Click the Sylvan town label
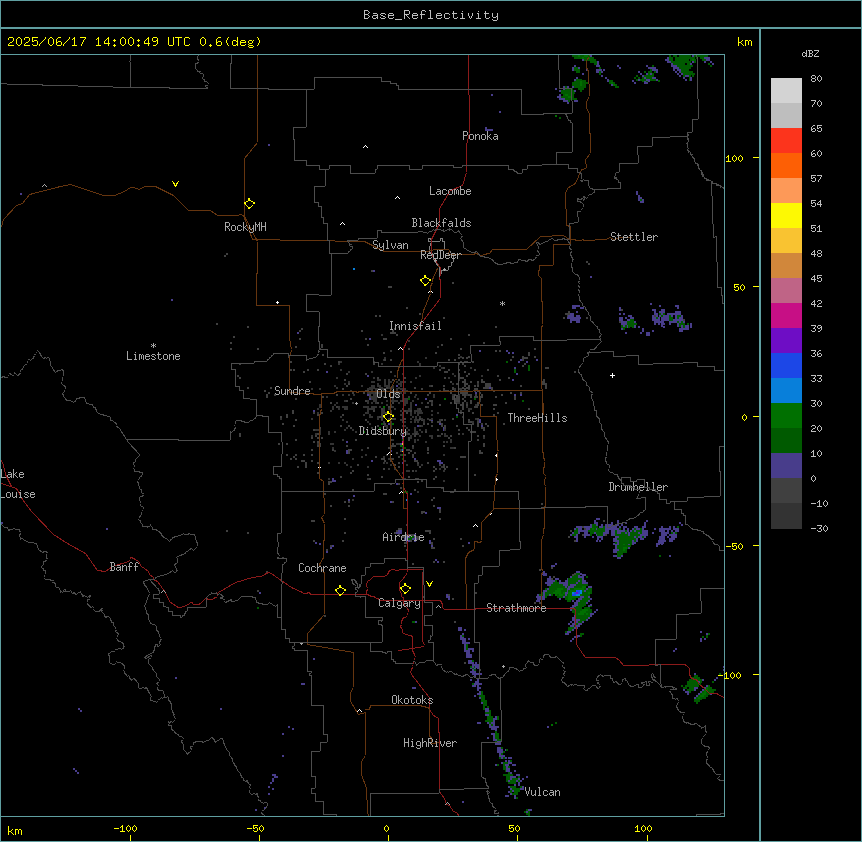Screen dimensions: 862x842 390,245
